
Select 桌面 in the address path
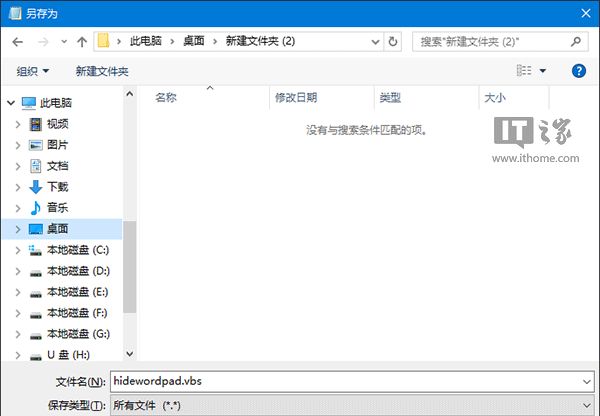[x=194, y=41]
